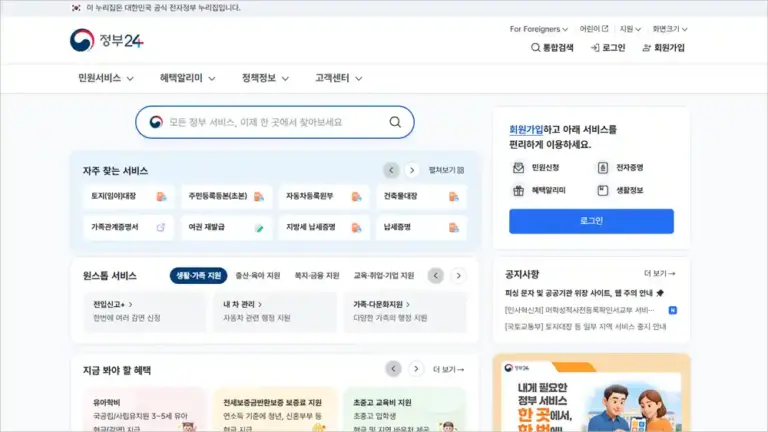The width and height of the screenshot is (768, 432).
Task: Select the 생활·가족 지원 tab
Action: [198, 275]
